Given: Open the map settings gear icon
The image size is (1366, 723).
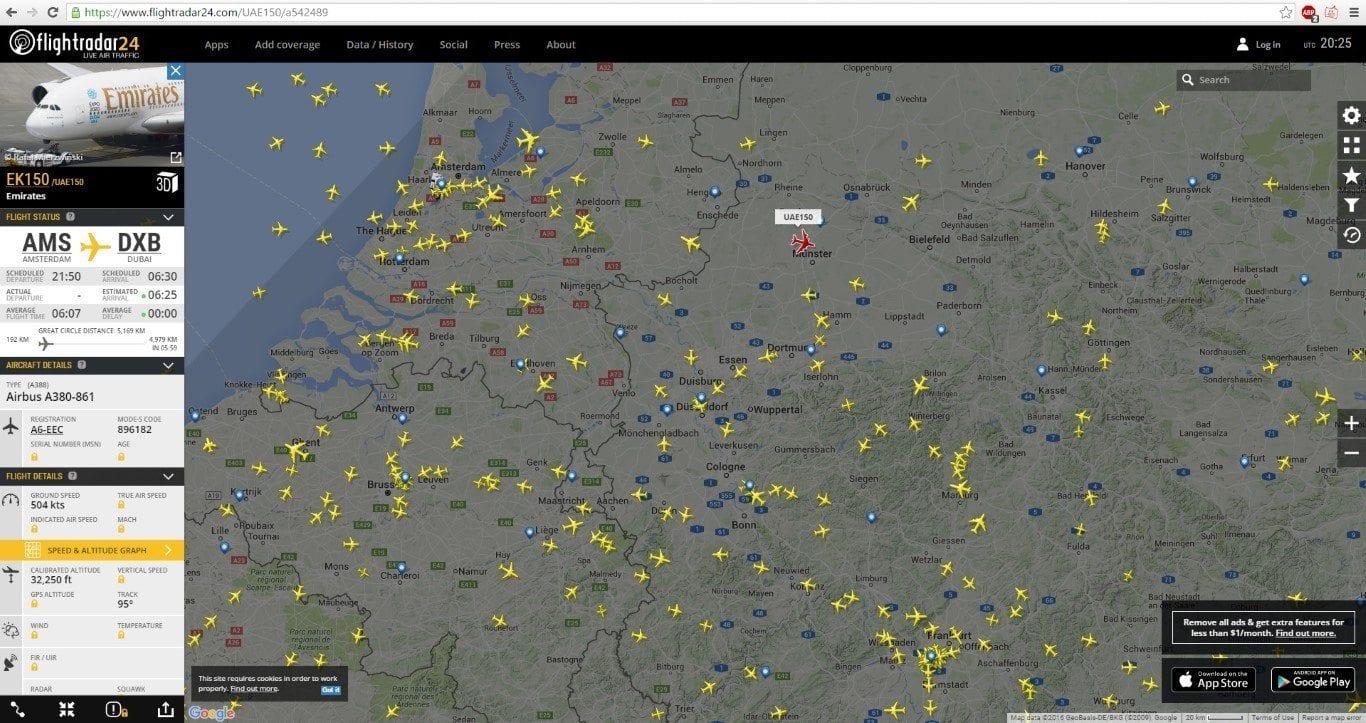Looking at the screenshot, I should 1351,115.
